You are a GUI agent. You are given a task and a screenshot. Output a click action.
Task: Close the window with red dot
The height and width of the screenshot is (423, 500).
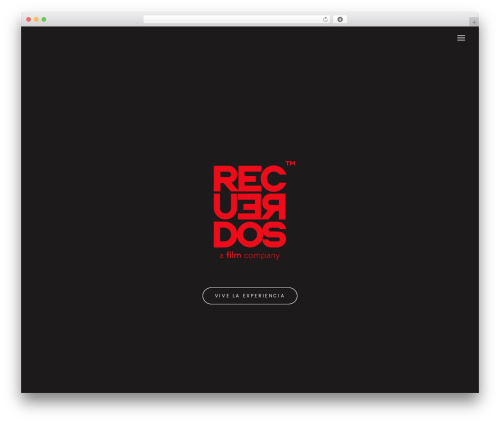click(29, 19)
